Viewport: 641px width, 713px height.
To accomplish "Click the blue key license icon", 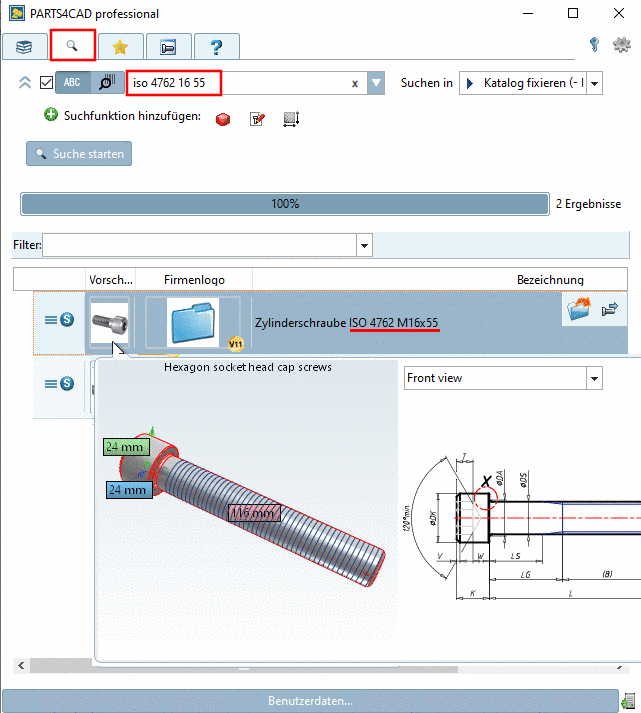I will (594, 45).
